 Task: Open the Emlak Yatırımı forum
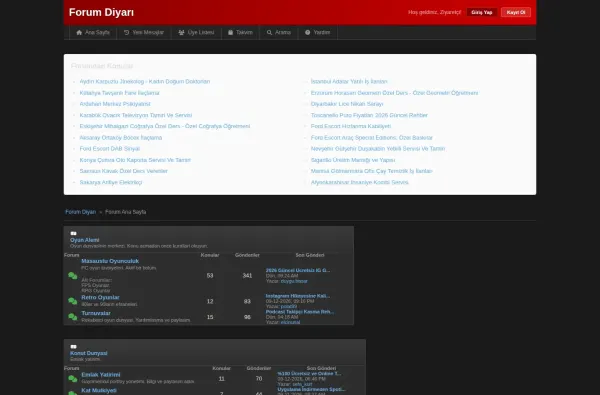tap(101, 375)
